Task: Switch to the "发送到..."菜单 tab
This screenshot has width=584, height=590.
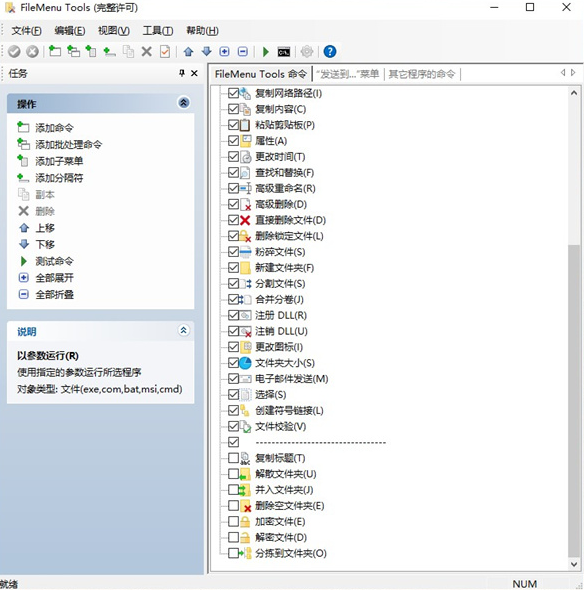Action: (x=348, y=74)
